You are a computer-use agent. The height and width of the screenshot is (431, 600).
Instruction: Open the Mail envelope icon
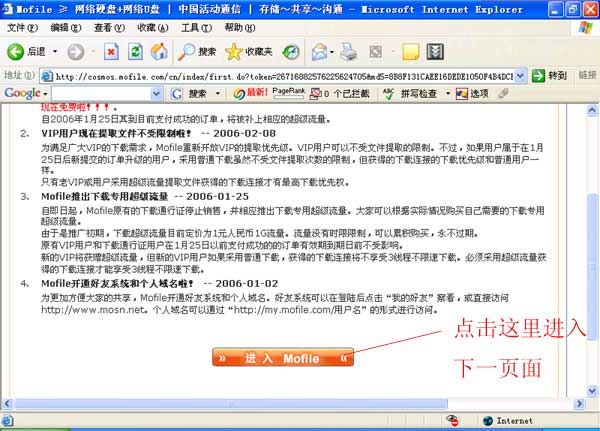(x=320, y=52)
